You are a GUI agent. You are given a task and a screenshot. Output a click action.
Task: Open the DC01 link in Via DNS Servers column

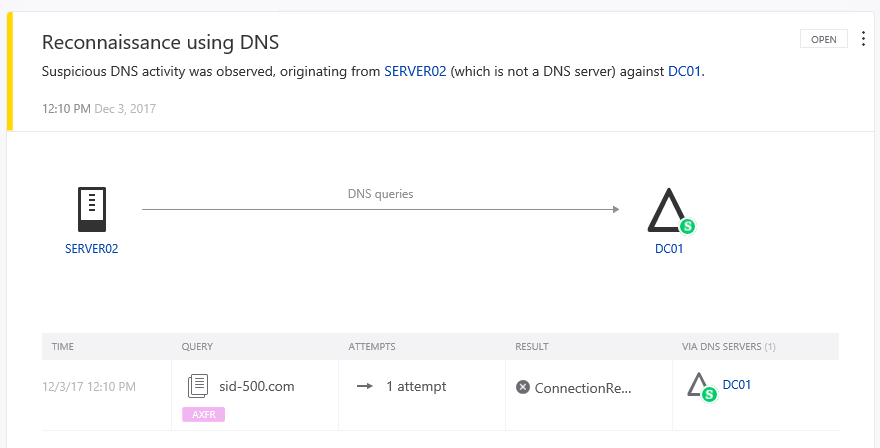pyautogui.click(x=737, y=384)
